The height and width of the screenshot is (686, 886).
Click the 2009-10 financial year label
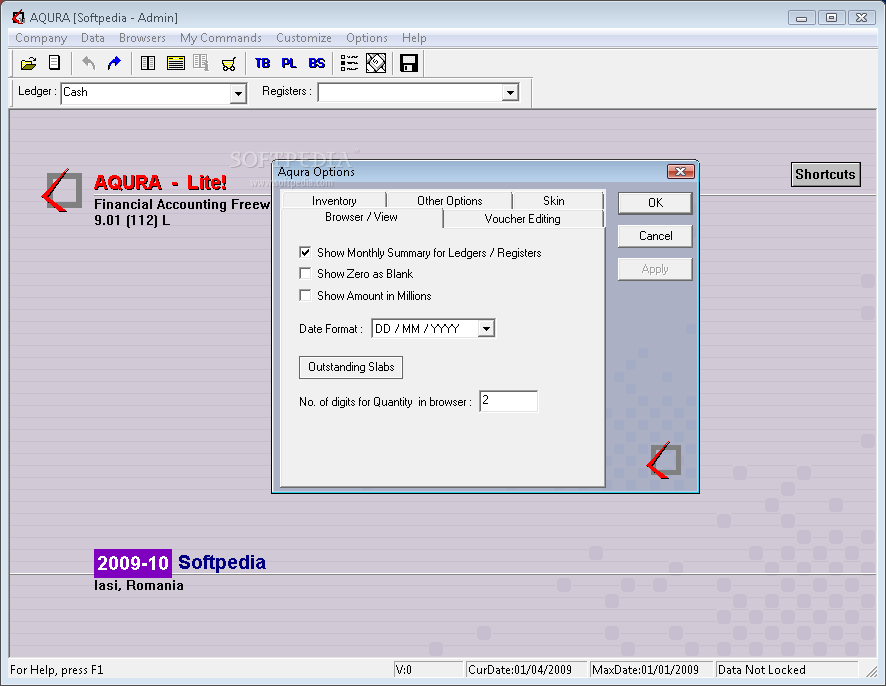pyautogui.click(x=133, y=563)
